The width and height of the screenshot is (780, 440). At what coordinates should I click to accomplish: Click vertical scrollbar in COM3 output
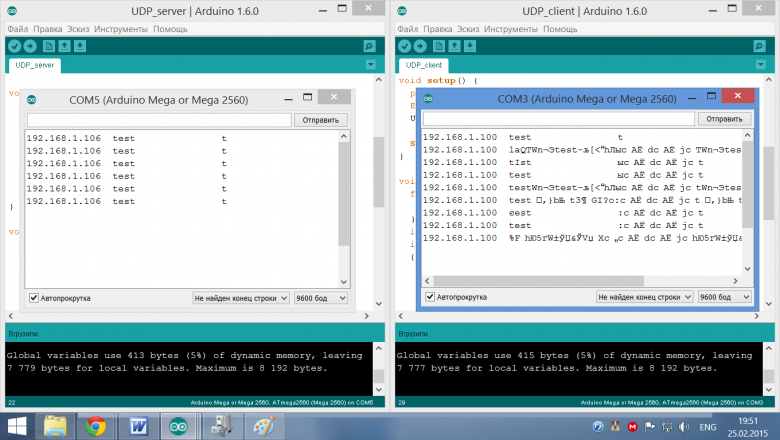click(x=748, y=184)
